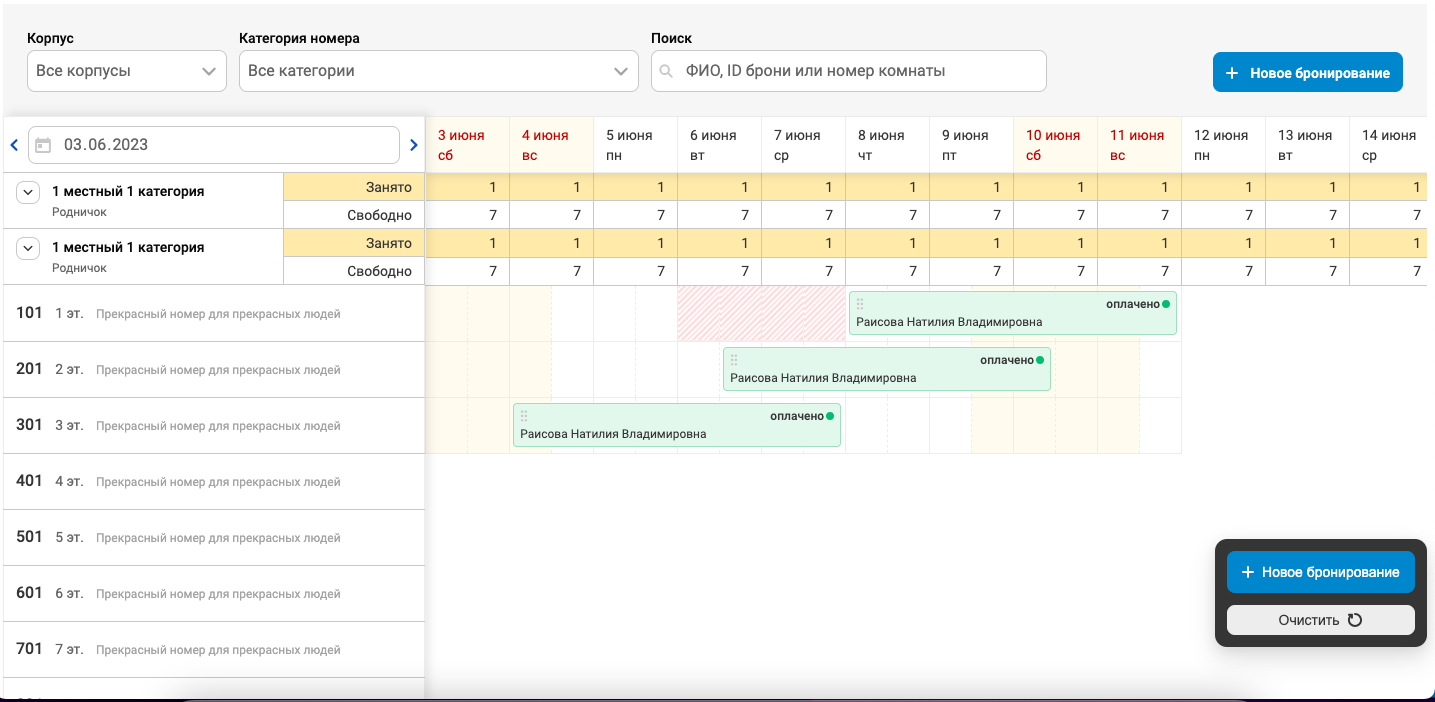Grab drag handle on room 201 booking
Viewport: 1435px width, 702px height.
734,360
